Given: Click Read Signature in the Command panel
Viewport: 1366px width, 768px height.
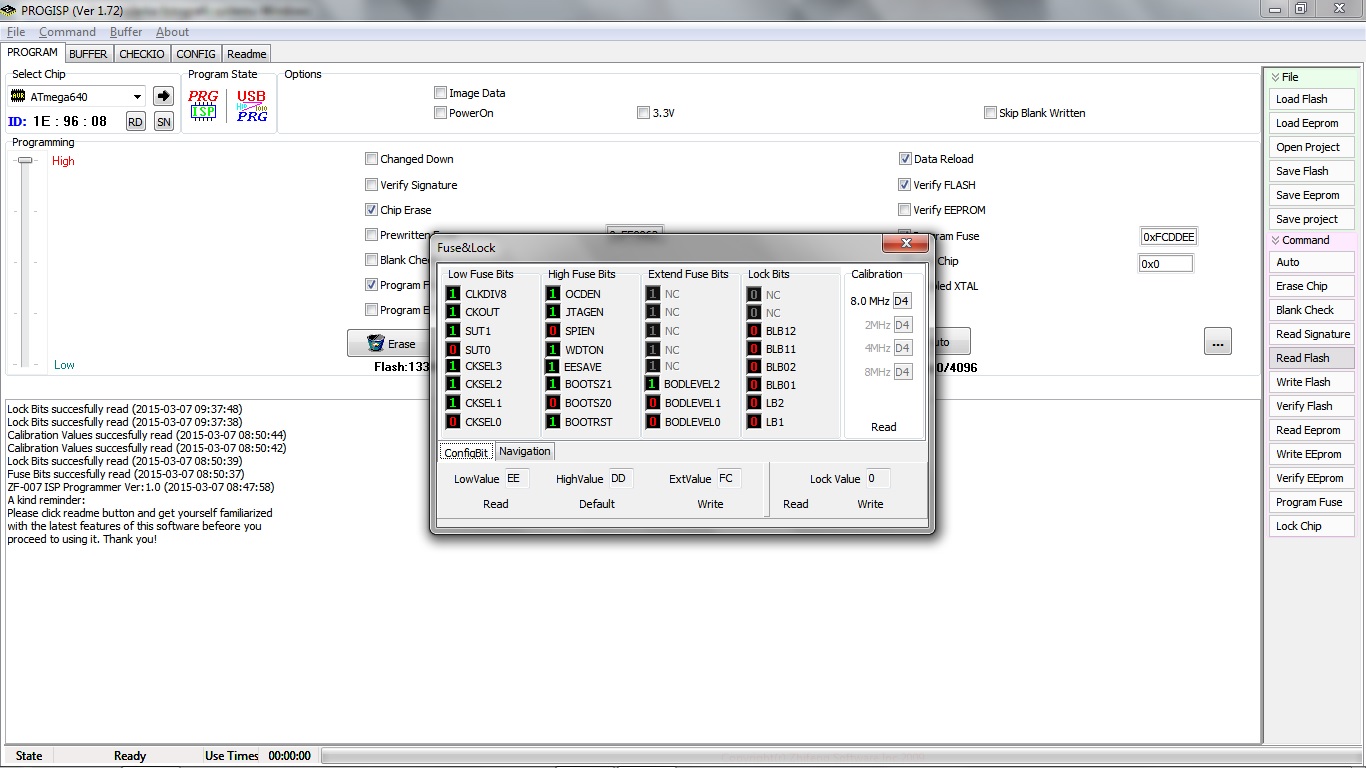Looking at the screenshot, I should [x=1312, y=334].
